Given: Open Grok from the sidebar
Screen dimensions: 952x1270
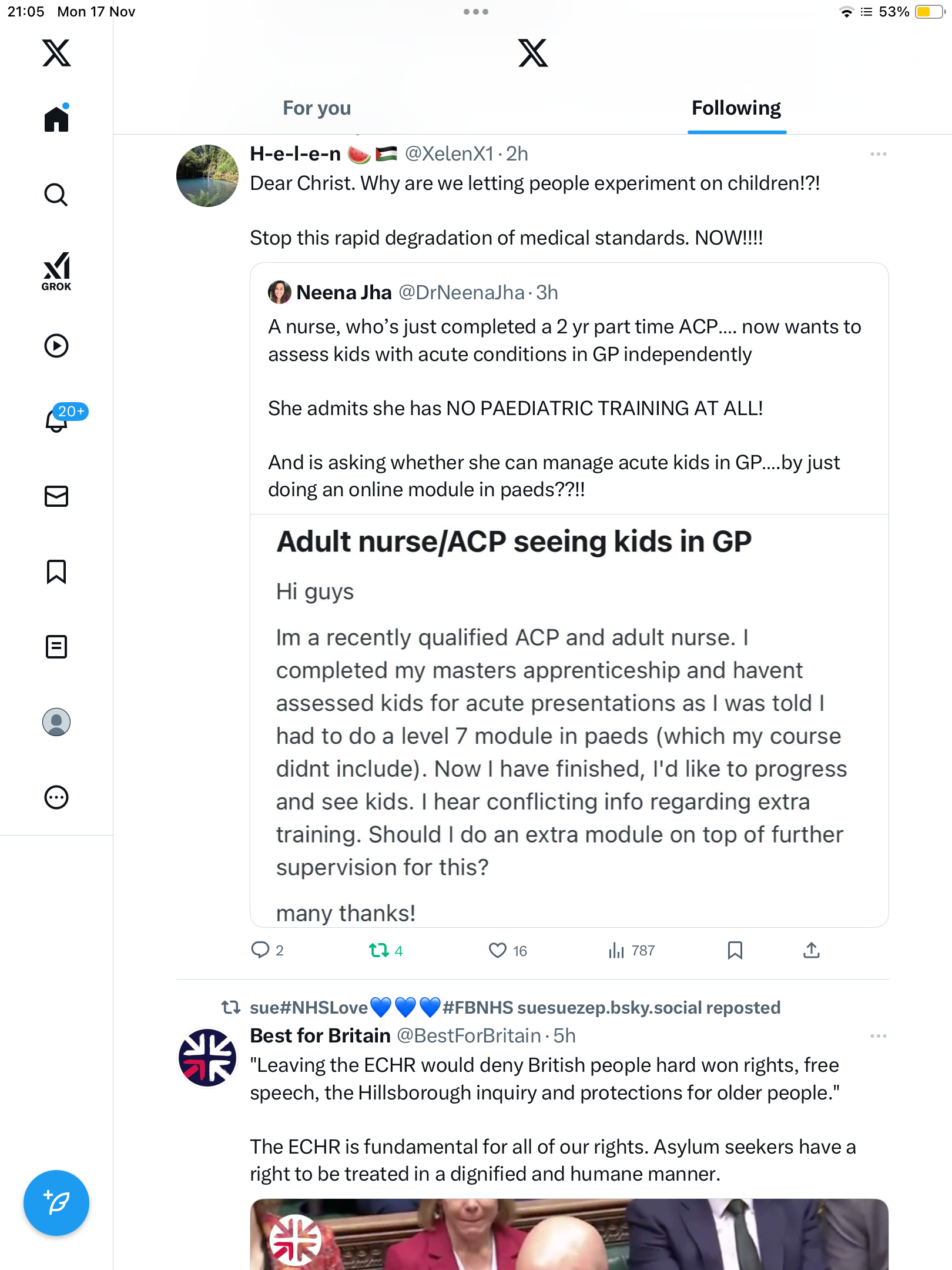Looking at the screenshot, I should tap(56, 271).
